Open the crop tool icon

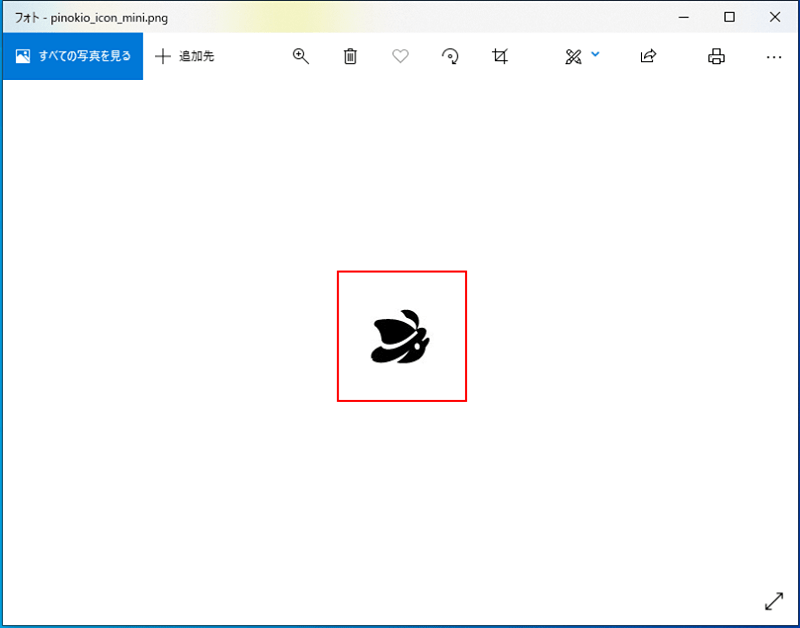(500, 56)
